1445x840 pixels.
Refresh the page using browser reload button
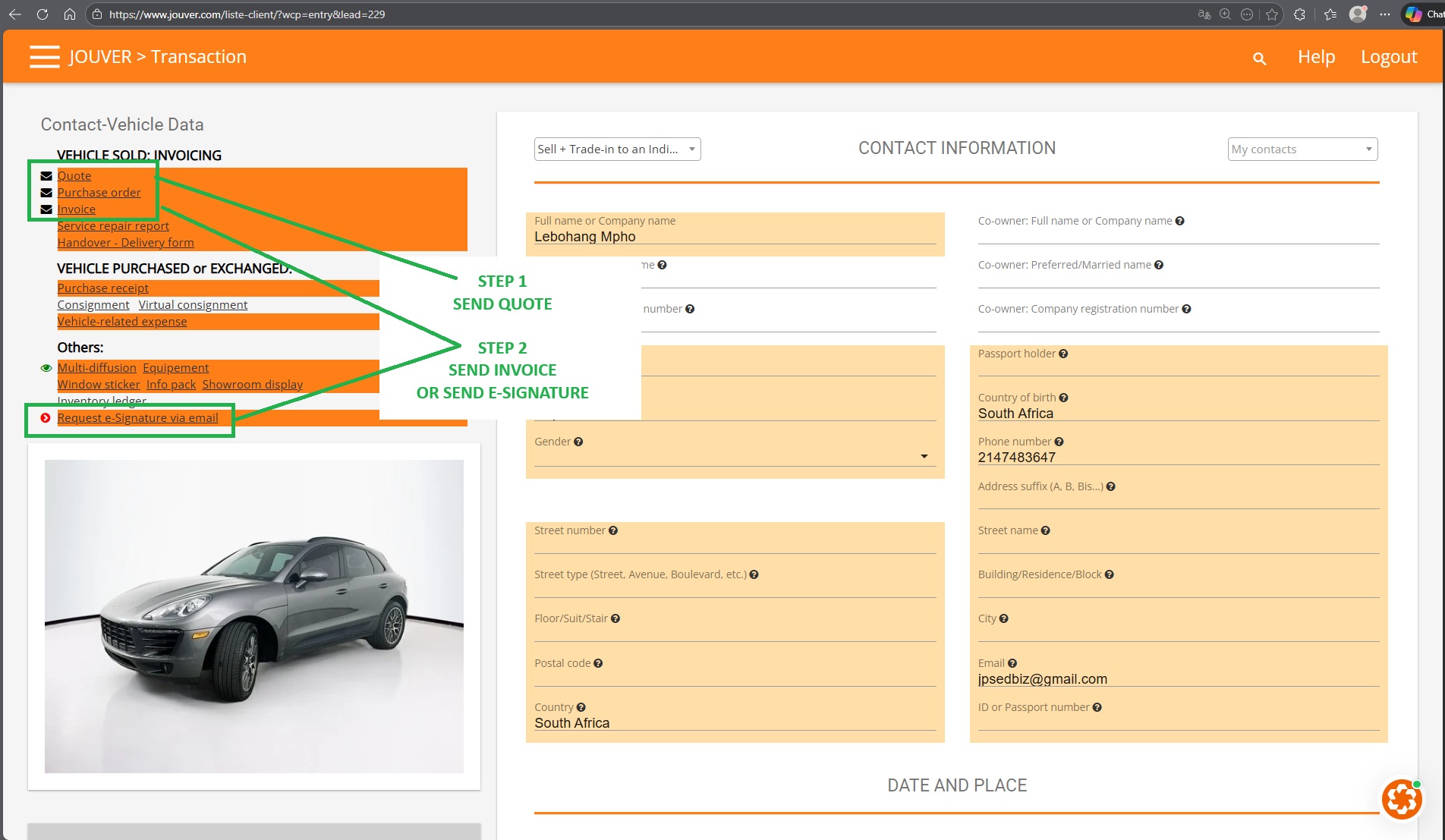pyautogui.click(x=42, y=14)
